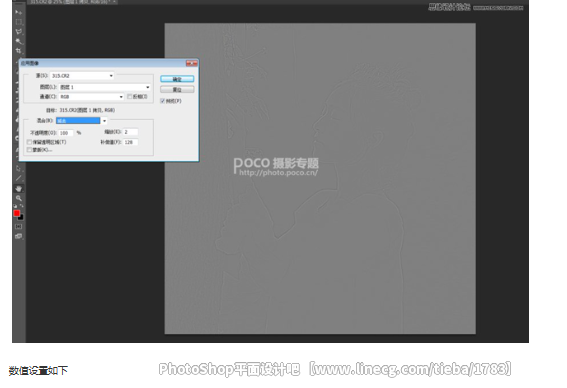The image size is (567, 388).
Task: Select the Move tool in the toolbar
Action: pyautogui.click(x=18, y=12)
